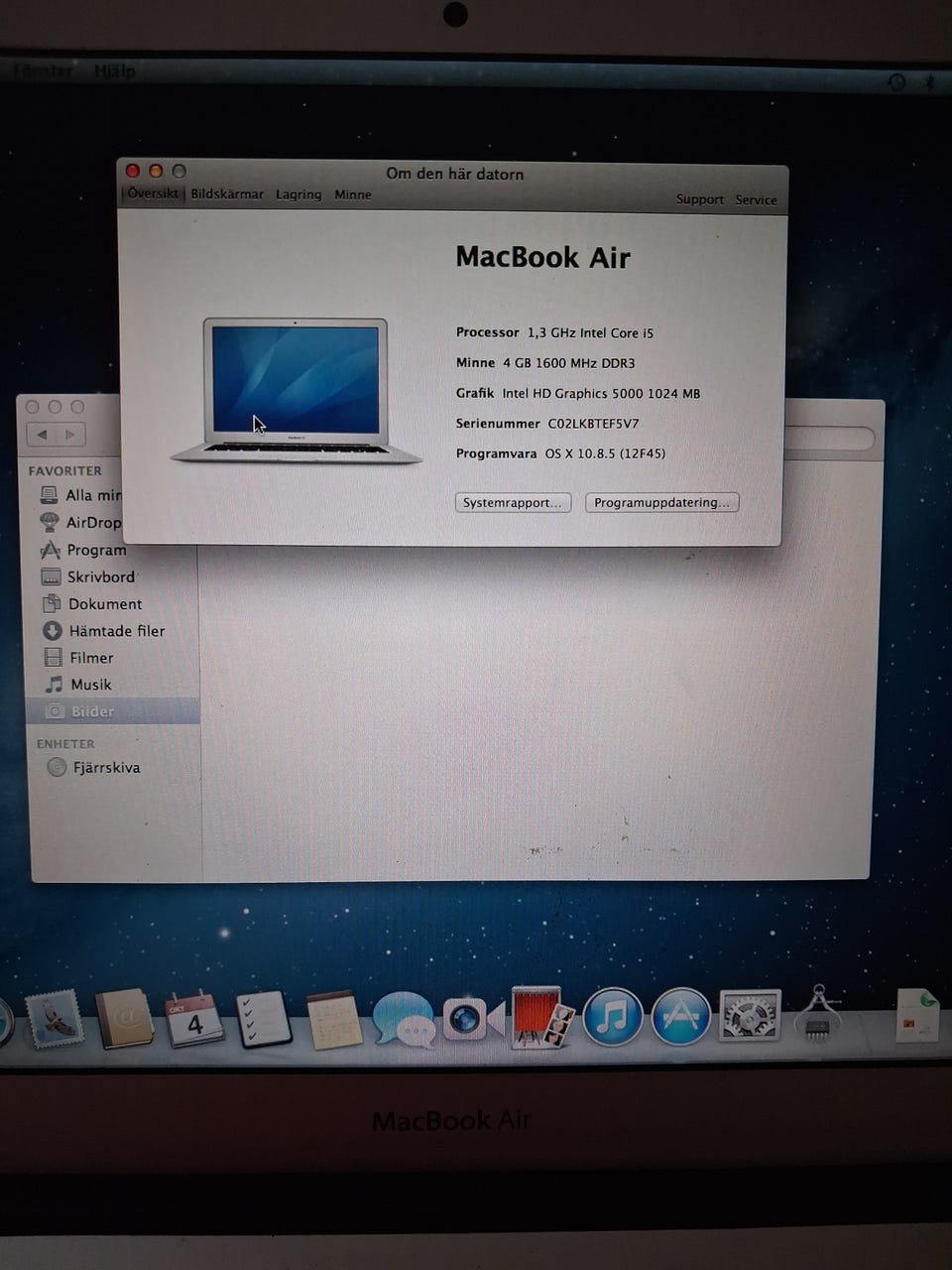Open System Preferences gear in dock
The height and width of the screenshot is (1270, 952).
(750, 1017)
